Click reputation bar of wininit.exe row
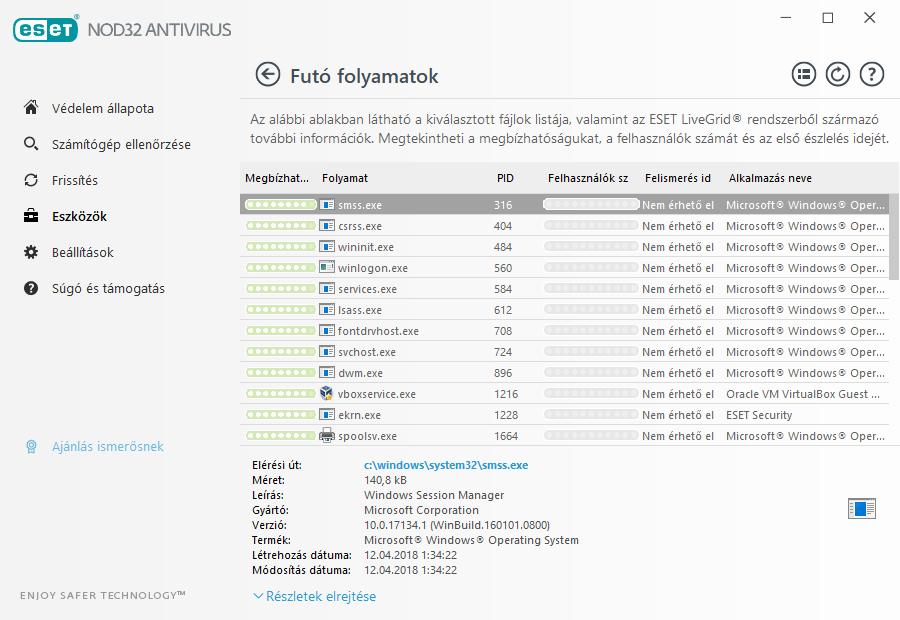The height and width of the screenshot is (620, 900). tap(281, 246)
